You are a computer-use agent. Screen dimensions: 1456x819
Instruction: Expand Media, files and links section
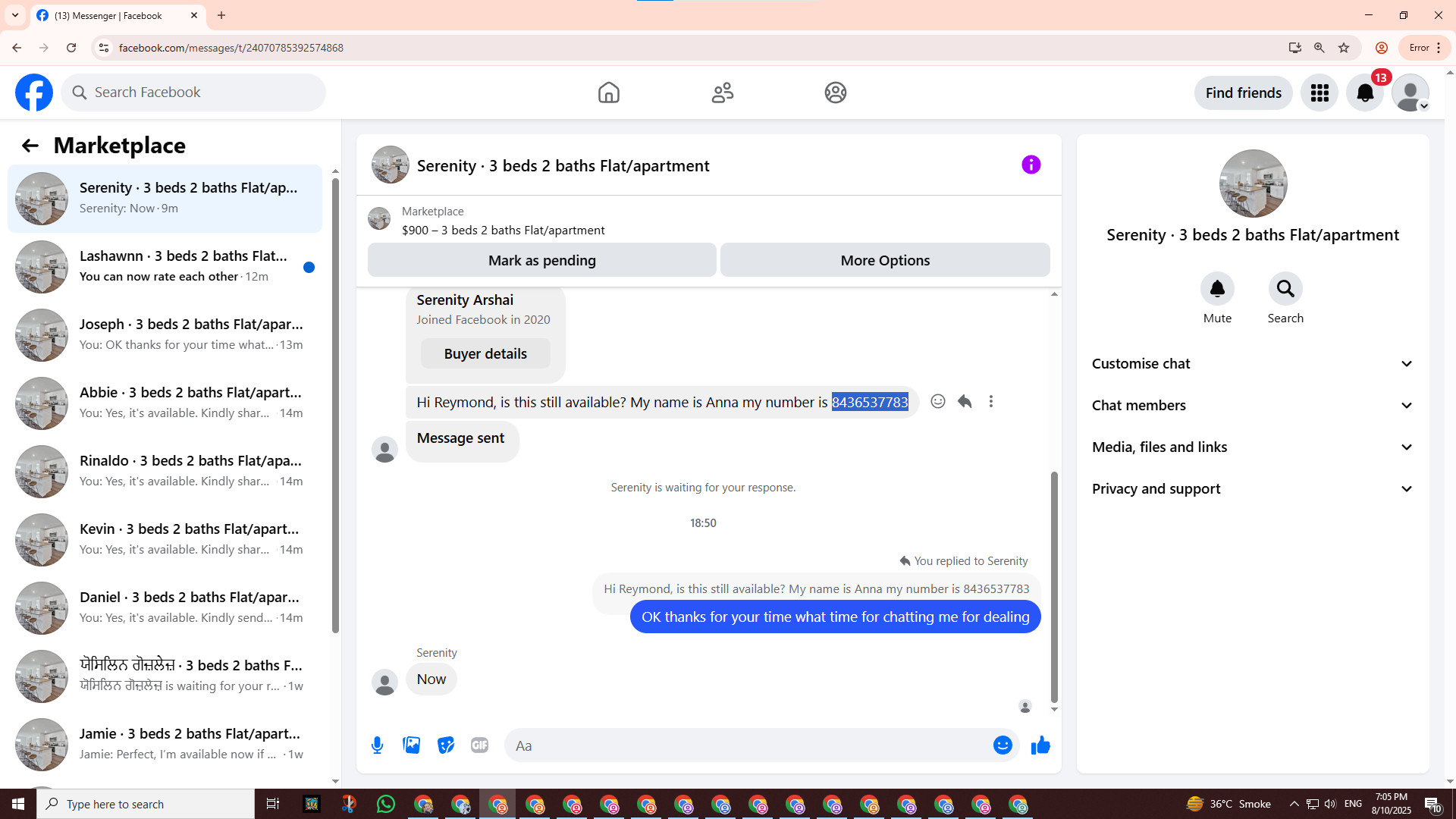pyautogui.click(x=1253, y=447)
